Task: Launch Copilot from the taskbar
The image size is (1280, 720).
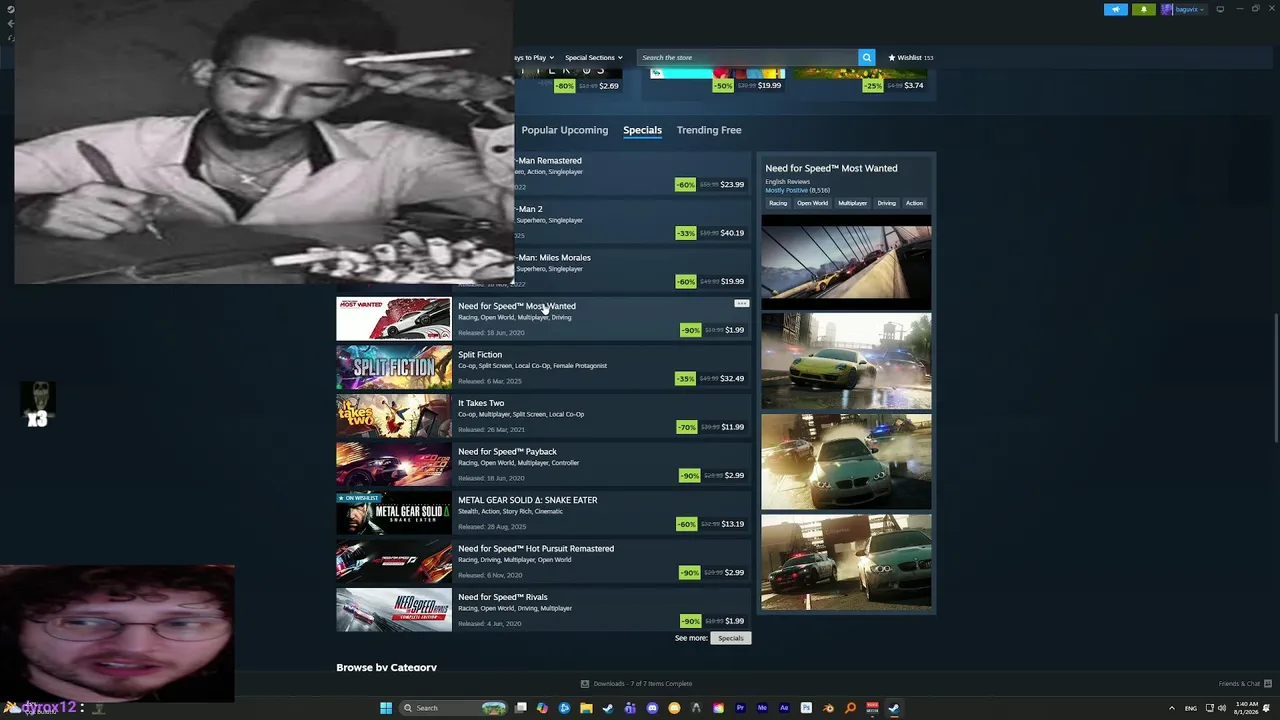Action: (542, 708)
